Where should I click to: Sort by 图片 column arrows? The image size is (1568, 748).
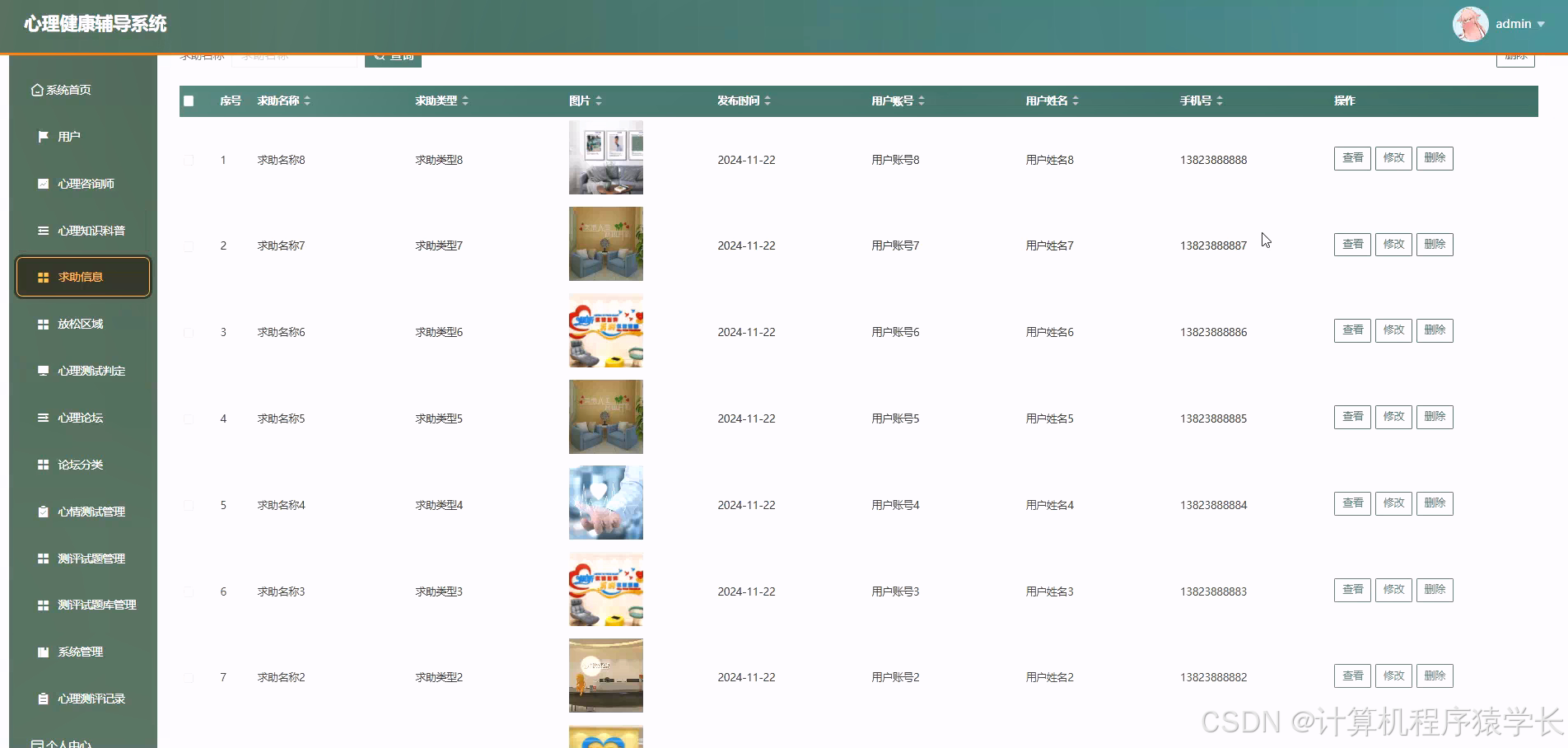(x=599, y=101)
